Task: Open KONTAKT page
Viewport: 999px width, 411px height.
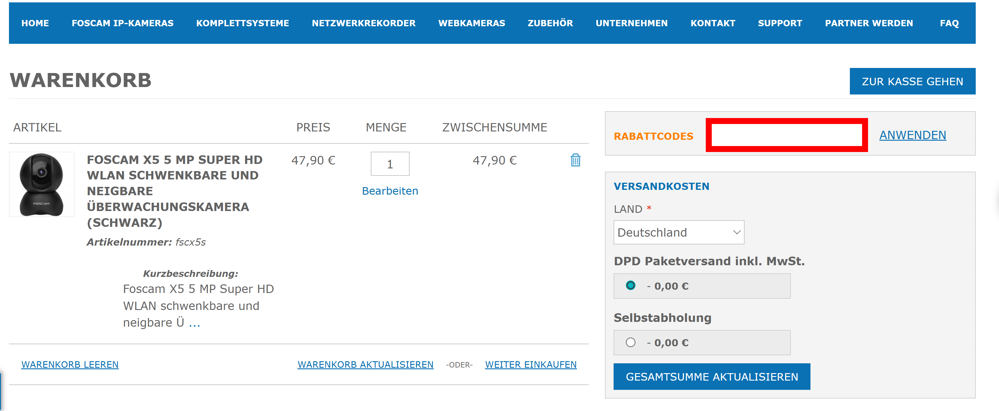Action: pos(713,23)
